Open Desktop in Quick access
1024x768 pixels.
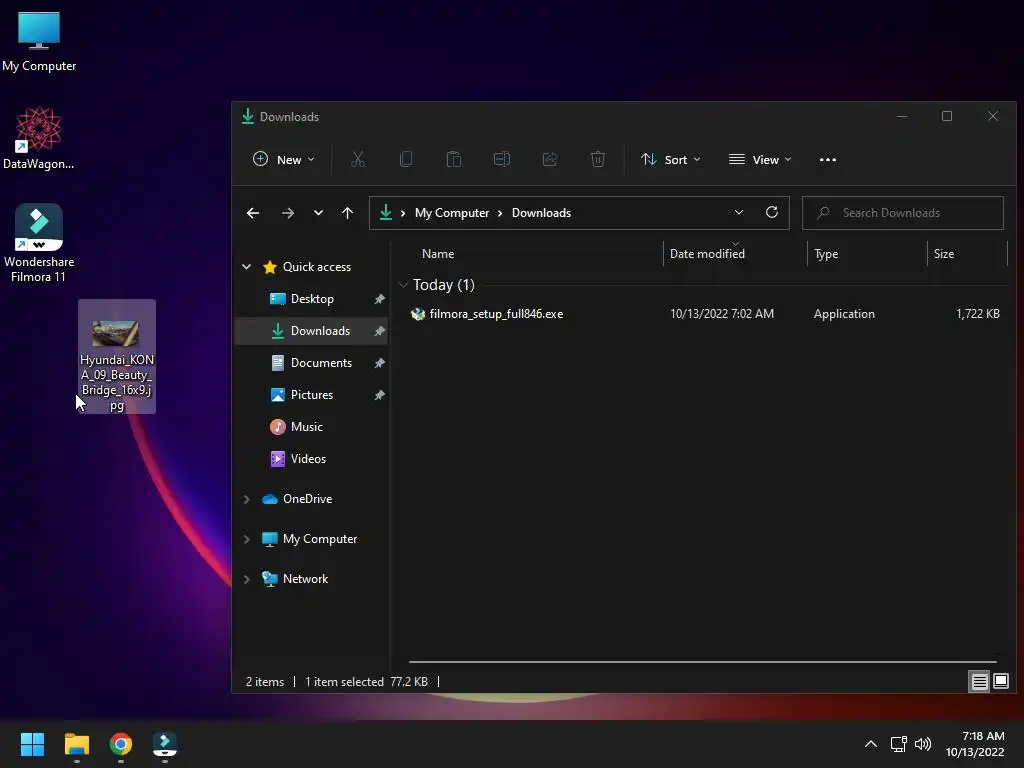click(x=312, y=299)
